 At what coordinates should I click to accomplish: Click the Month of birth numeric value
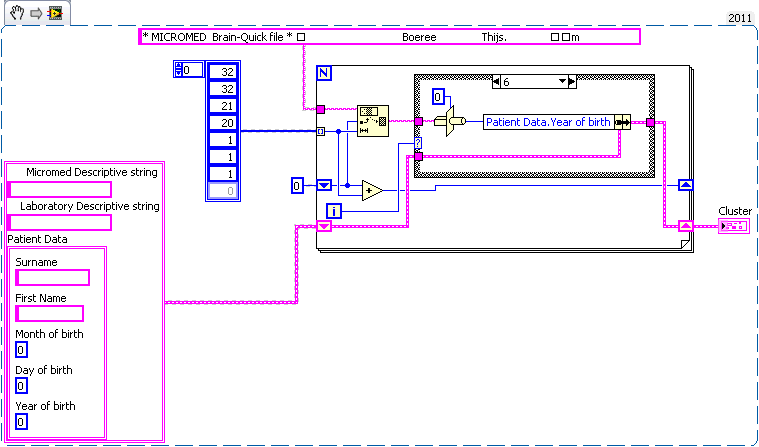click(x=21, y=350)
